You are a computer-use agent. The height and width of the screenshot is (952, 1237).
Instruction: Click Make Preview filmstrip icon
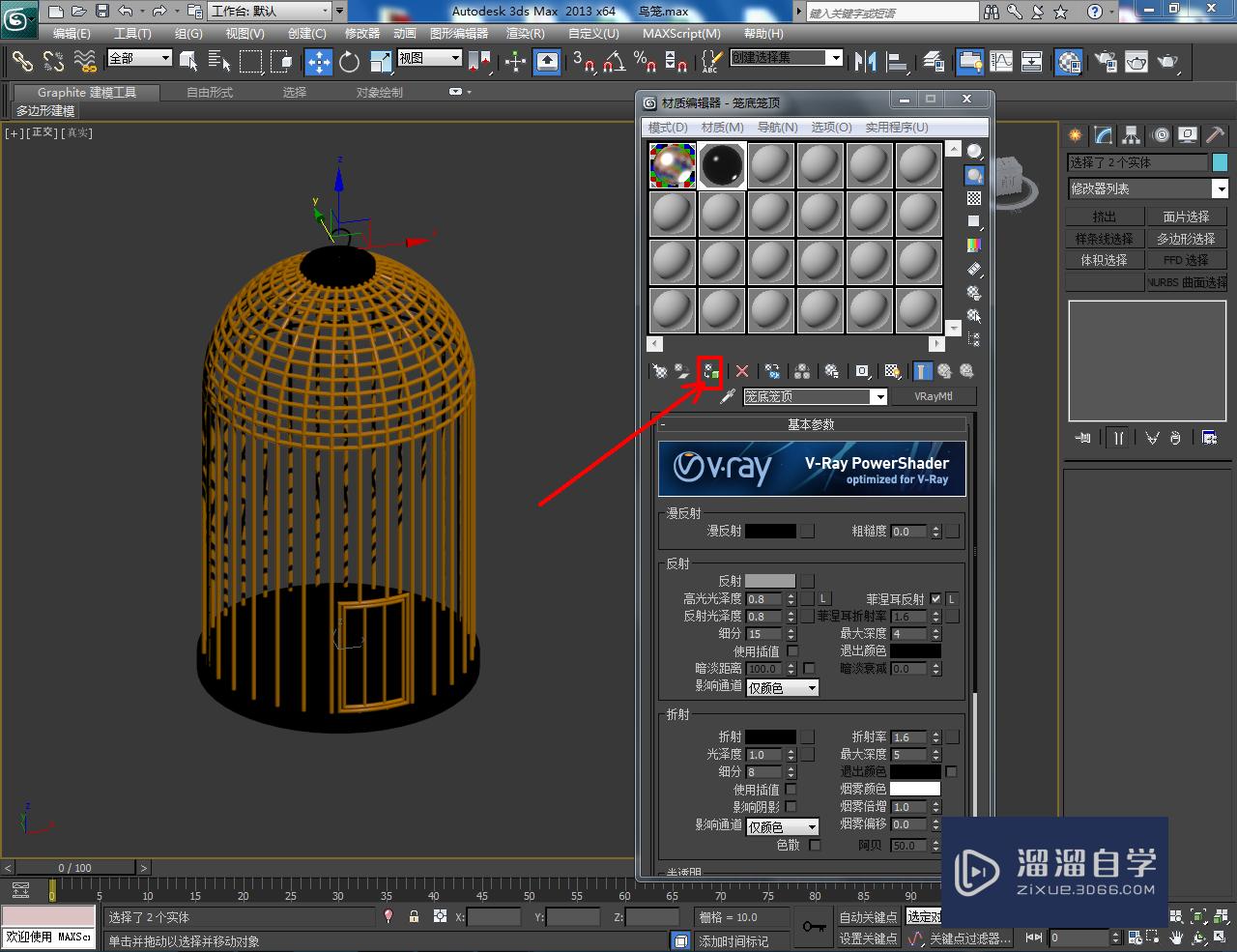coord(974,269)
